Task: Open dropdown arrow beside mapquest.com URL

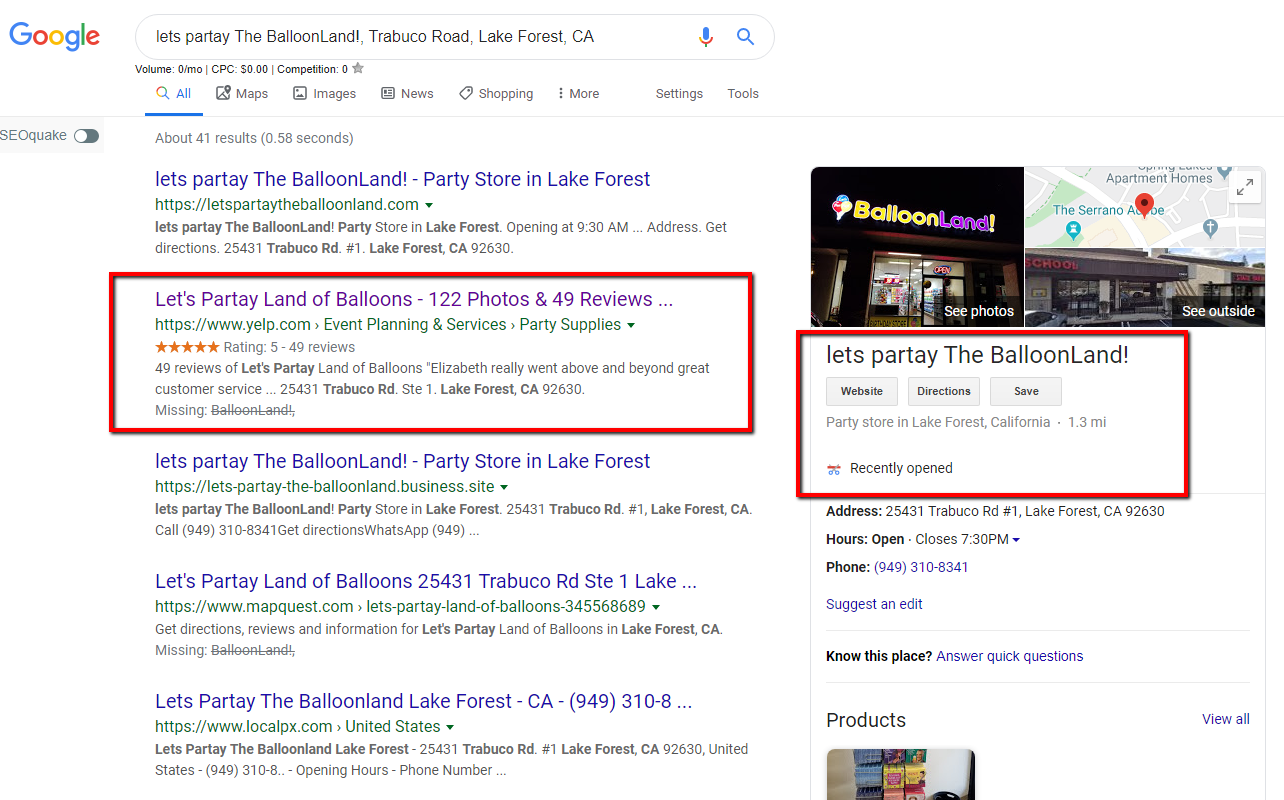Action: (x=656, y=607)
